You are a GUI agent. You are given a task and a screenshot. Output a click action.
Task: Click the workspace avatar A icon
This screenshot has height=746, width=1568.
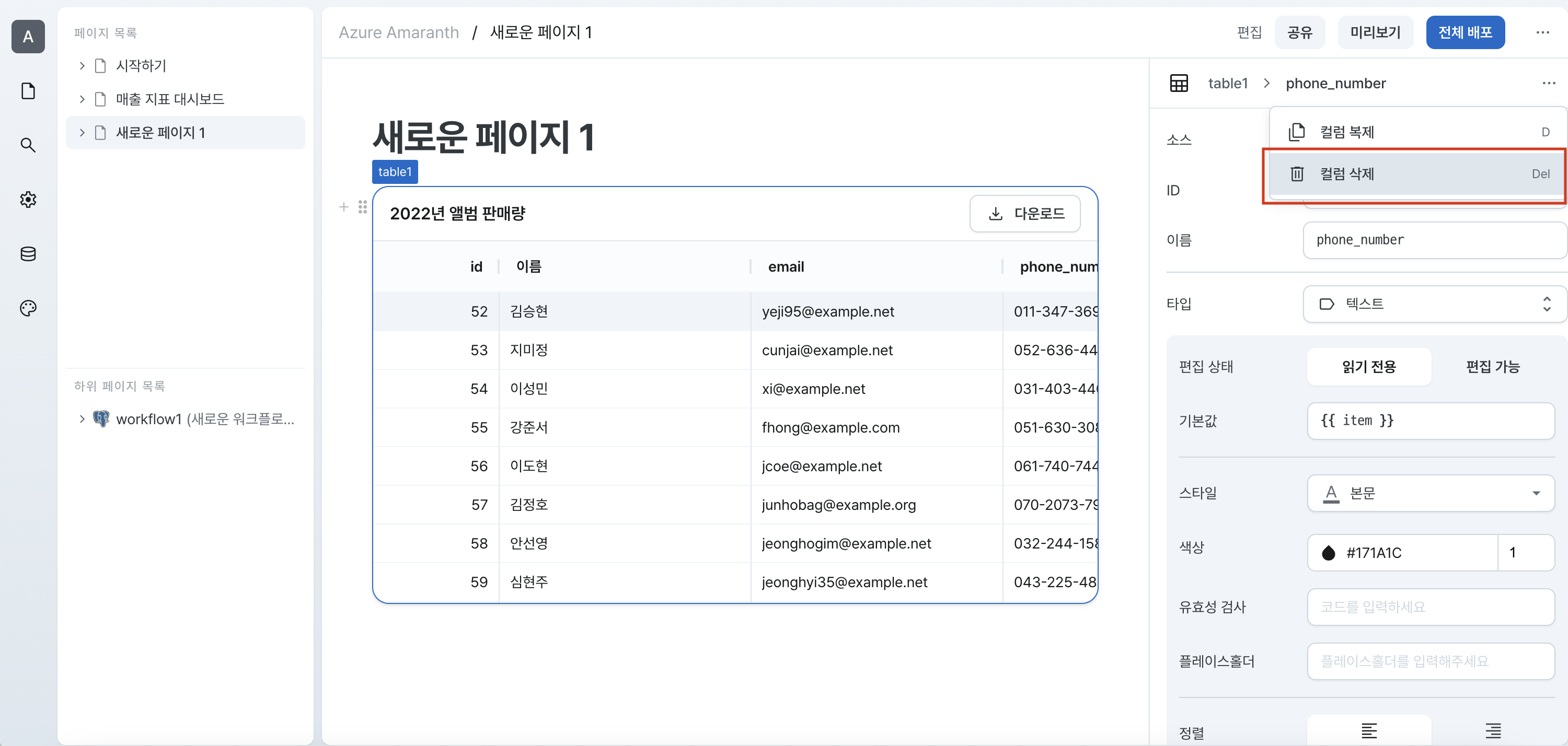pyautogui.click(x=28, y=37)
